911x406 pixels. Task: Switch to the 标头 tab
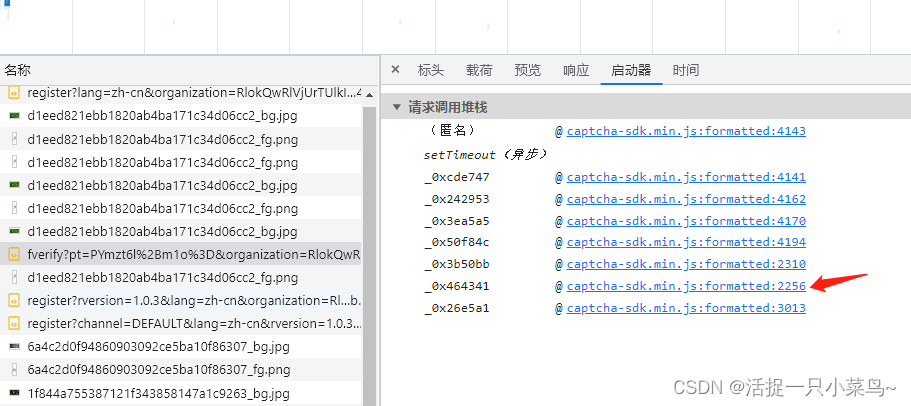(x=431, y=70)
